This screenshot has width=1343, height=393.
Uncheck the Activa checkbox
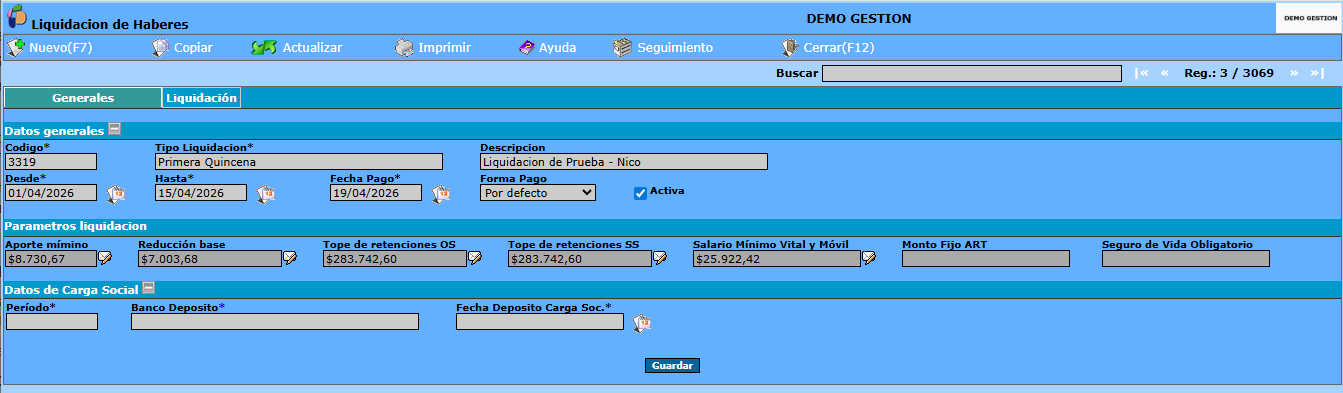(x=640, y=193)
